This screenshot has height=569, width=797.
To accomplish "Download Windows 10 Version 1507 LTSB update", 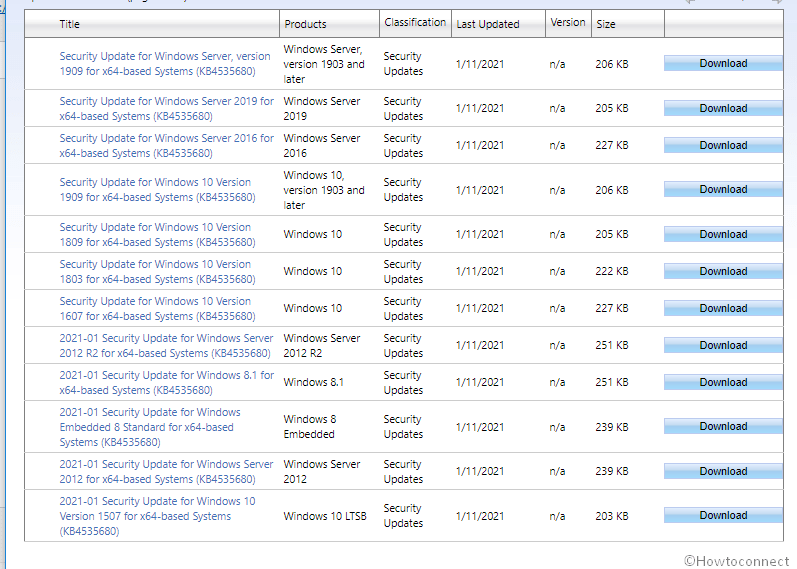I will pyautogui.click(x=723, y=516).
